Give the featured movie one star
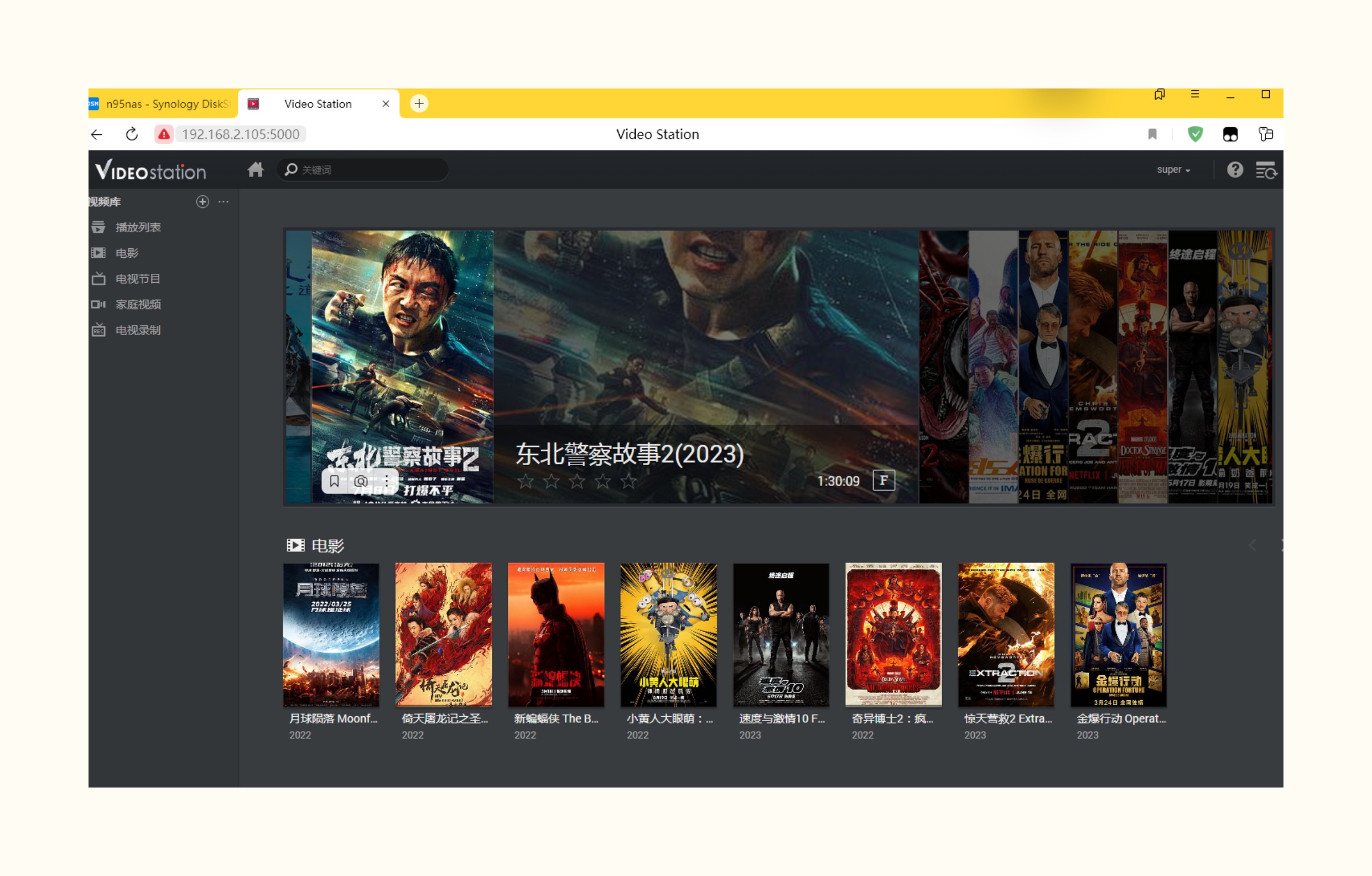This screenshot has height=876, width=1372. tap(526, 482)
